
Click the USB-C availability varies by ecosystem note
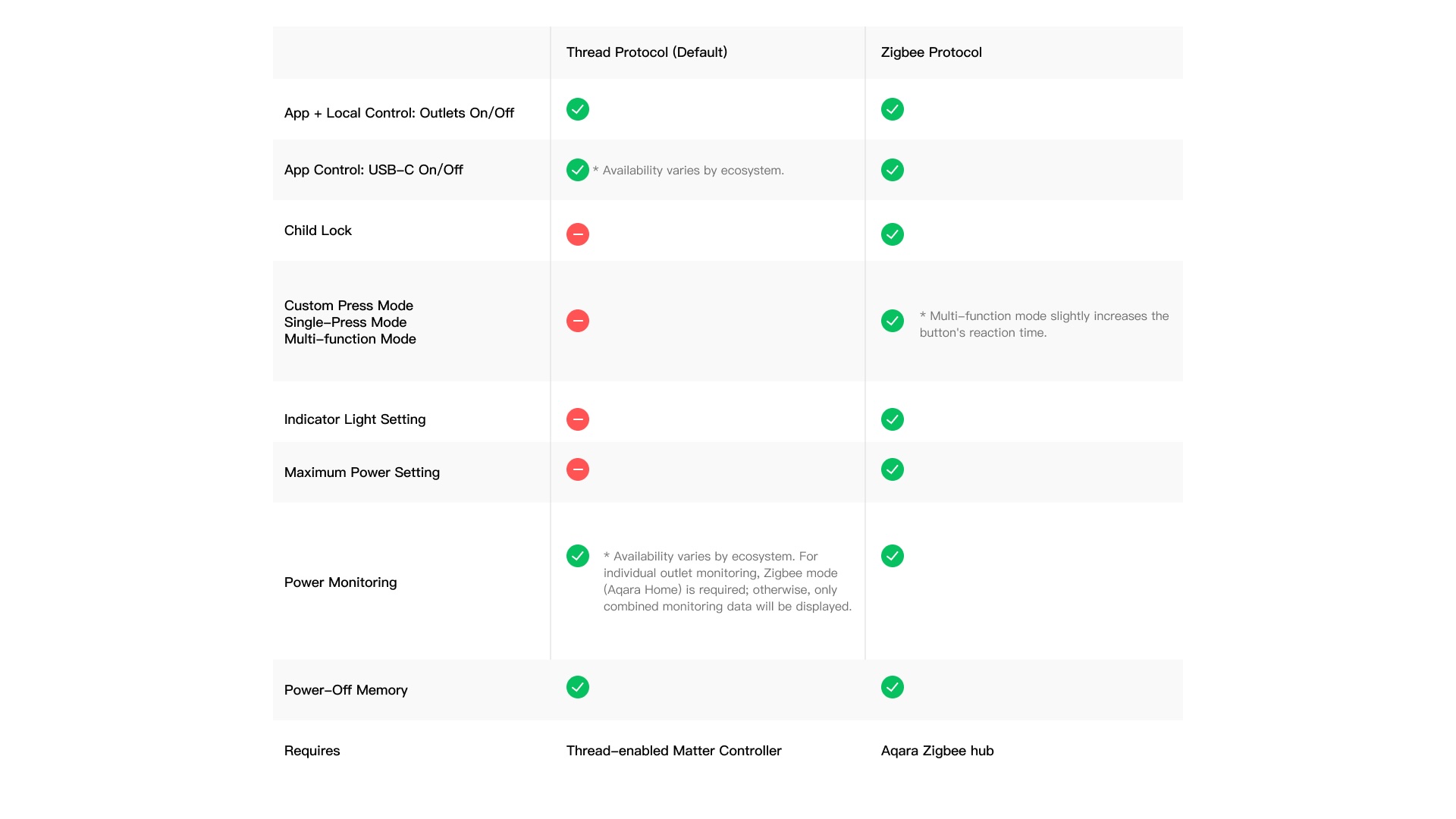[x=689, y=171]
